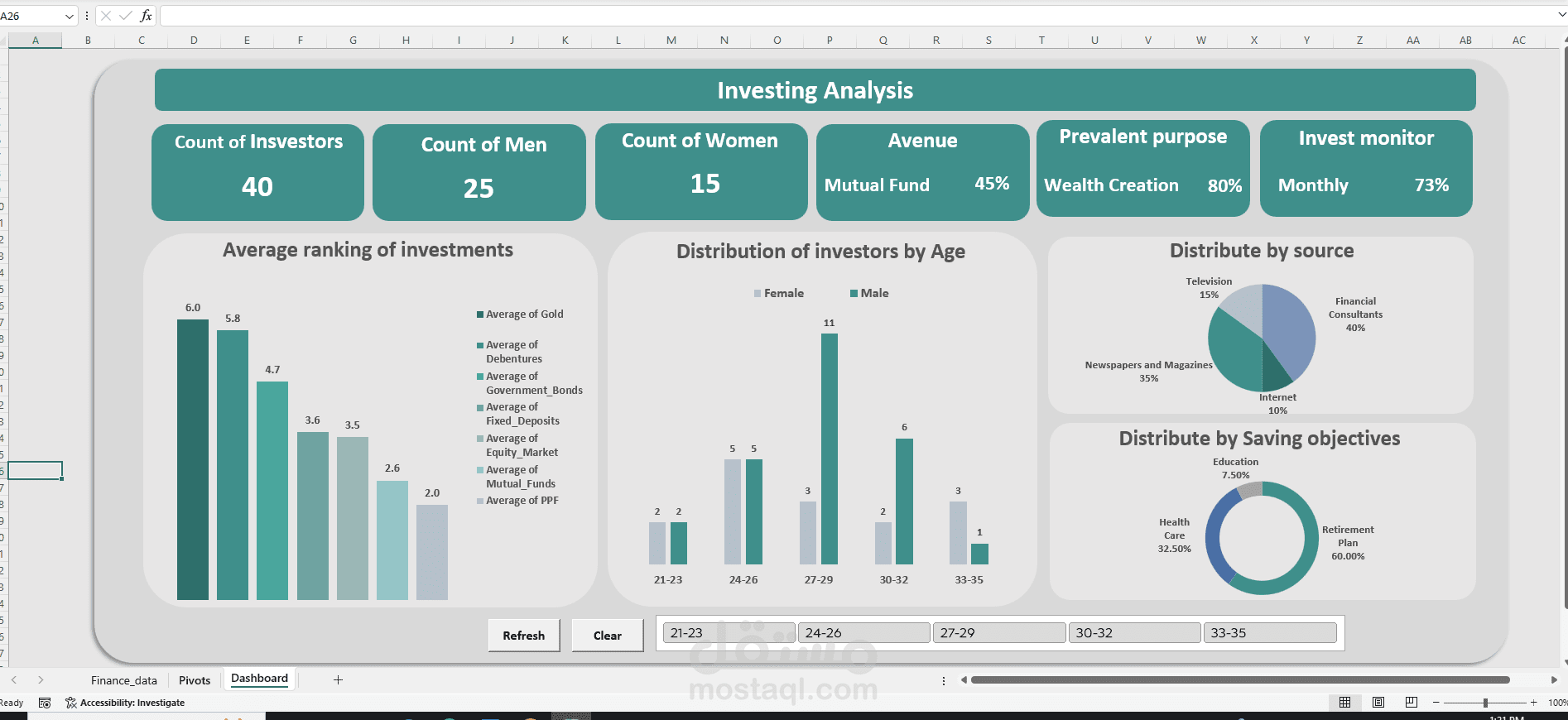Screen dimensions: 1568x720
Task: Click the zoom out minus button
Action: [x=1436, y=703]
